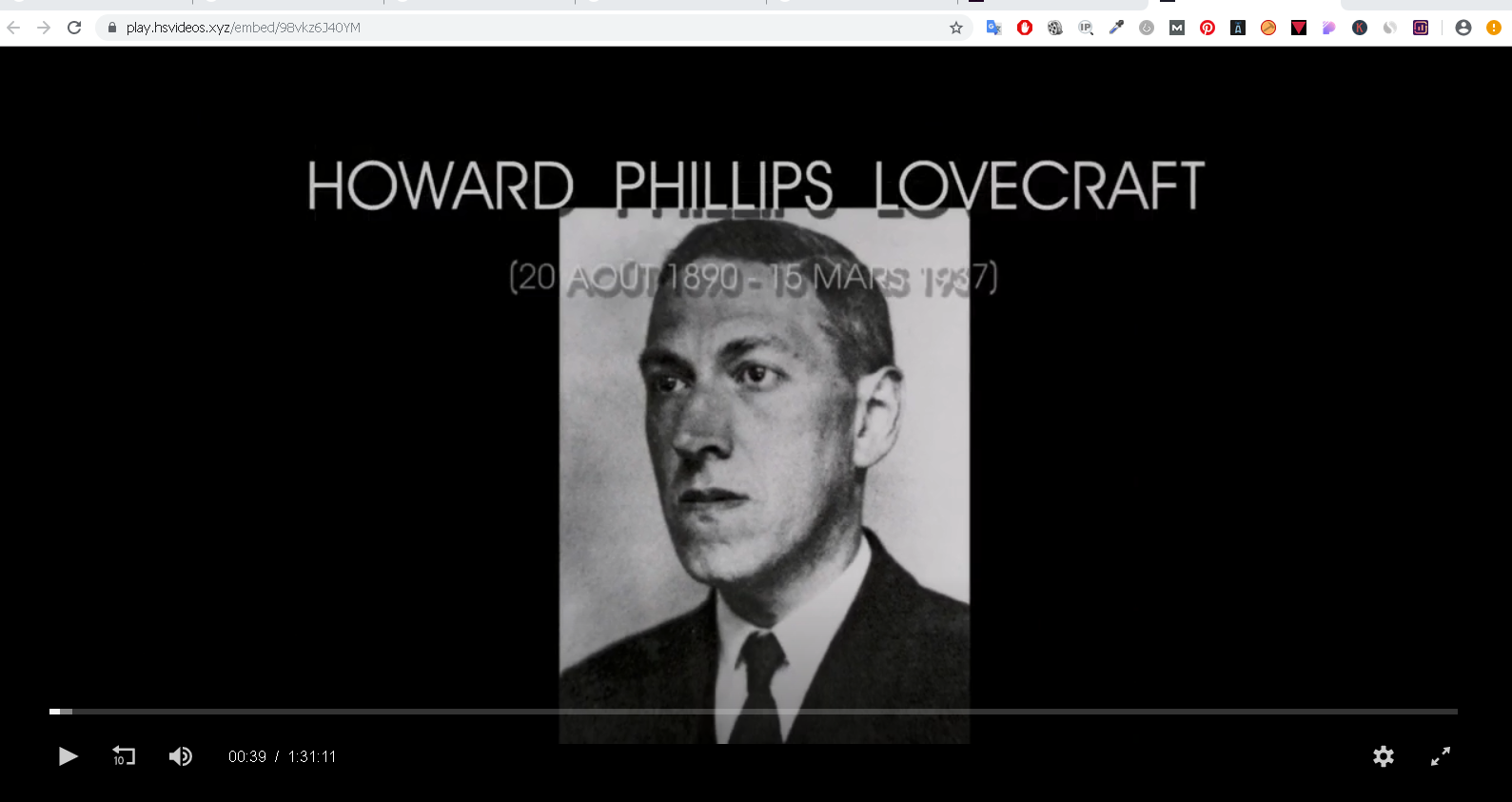Open the red stop-hand ad blocker extension
The width and height of the screenshot is (1512, 802).
1025,28
